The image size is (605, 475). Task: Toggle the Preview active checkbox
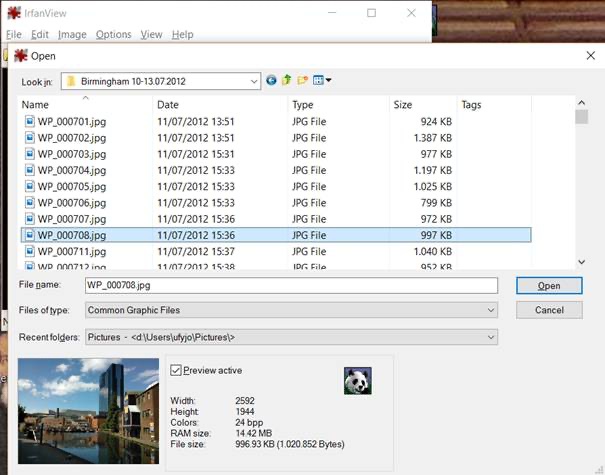176,370
